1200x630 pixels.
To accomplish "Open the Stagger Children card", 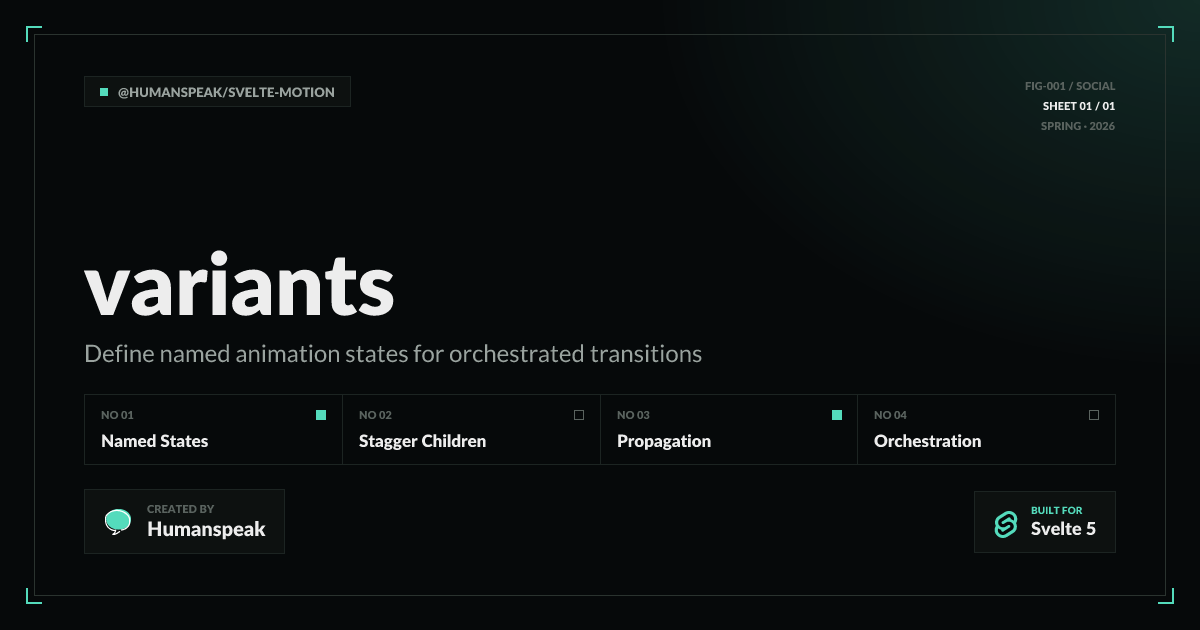I will [472, 430].
